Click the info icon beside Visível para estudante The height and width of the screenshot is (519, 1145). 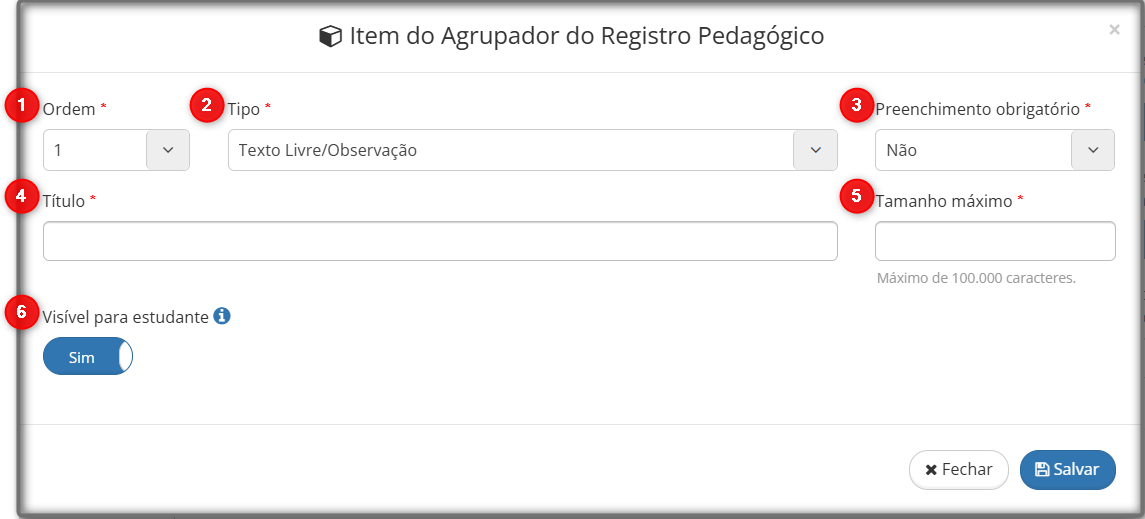[222, 316]
